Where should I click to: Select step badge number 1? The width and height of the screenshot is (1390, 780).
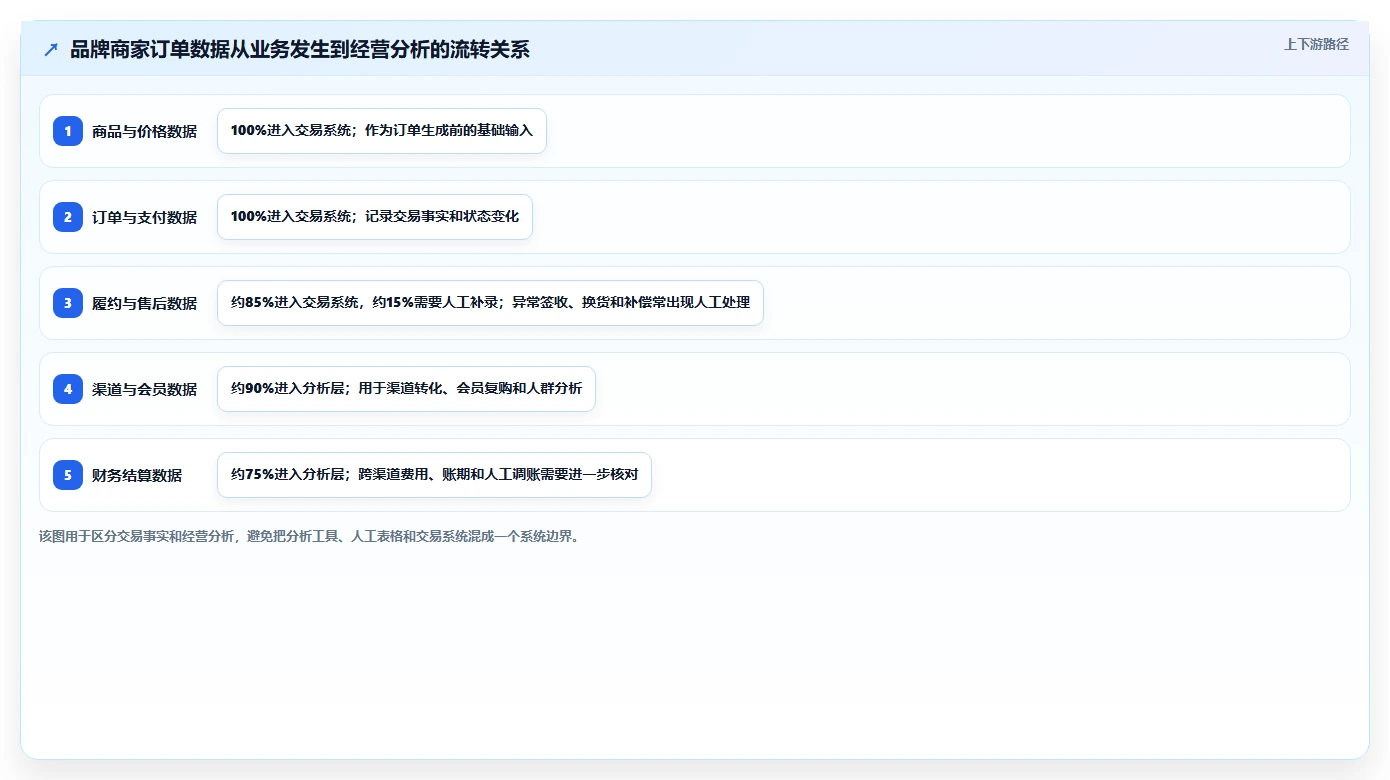click(x=68, y=131)
